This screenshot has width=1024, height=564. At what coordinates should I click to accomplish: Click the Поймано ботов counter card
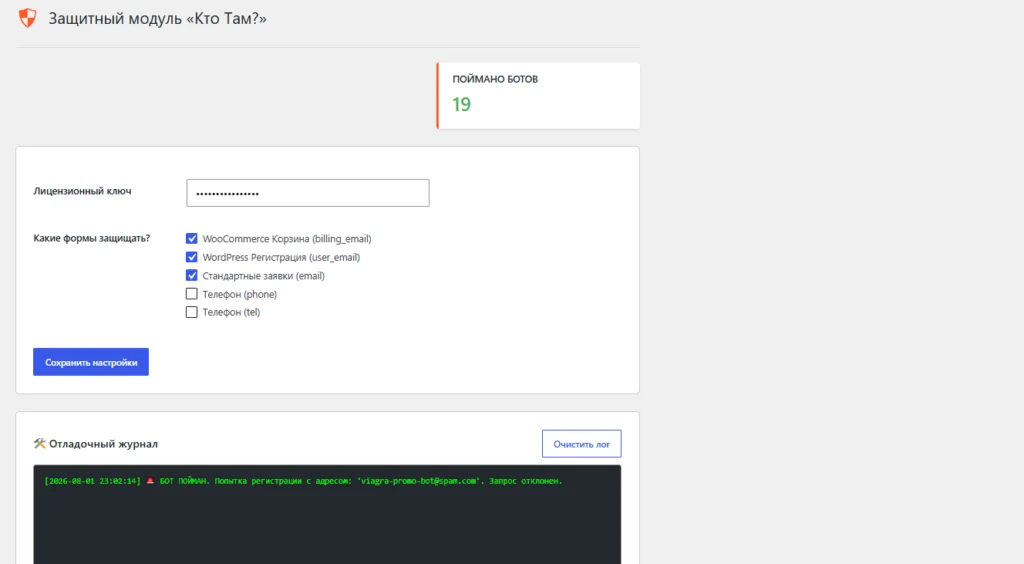point(538,95)
